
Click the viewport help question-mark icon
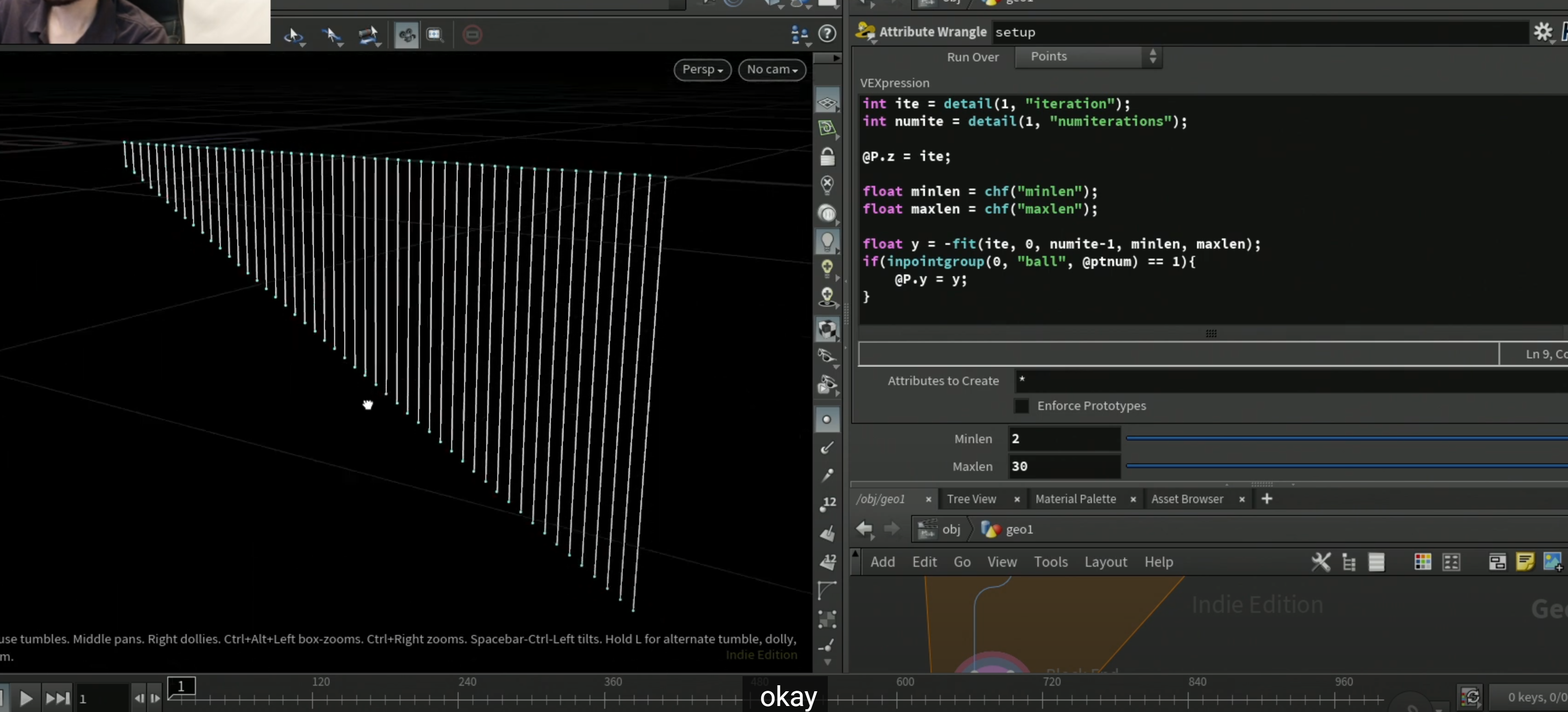826,34
